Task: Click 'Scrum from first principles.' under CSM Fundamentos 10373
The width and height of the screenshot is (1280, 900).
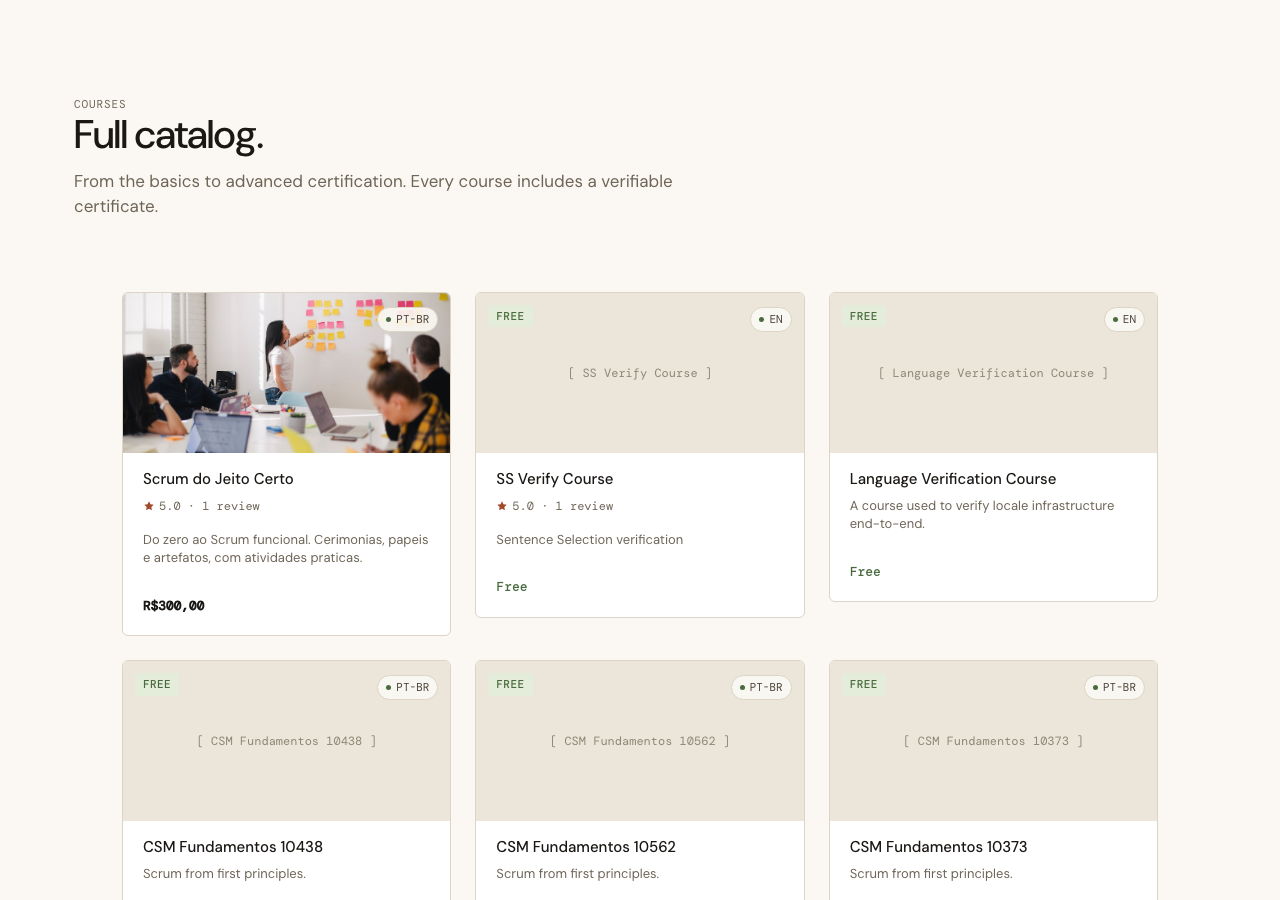Action: click(x=931, y=874)
